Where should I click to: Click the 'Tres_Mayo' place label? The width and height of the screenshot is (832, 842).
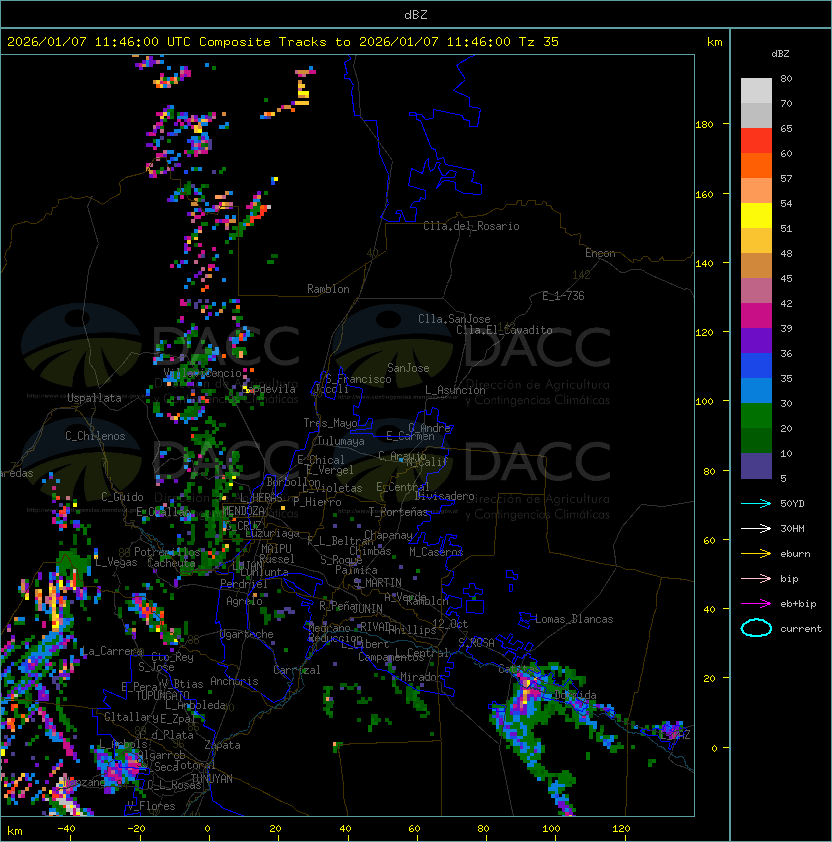coord(330,423)
